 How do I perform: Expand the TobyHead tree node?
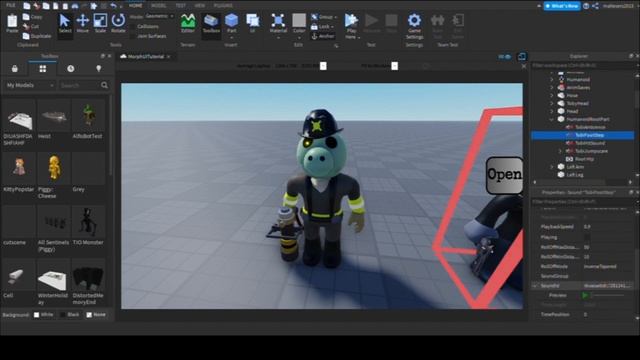tap(552, 103)
